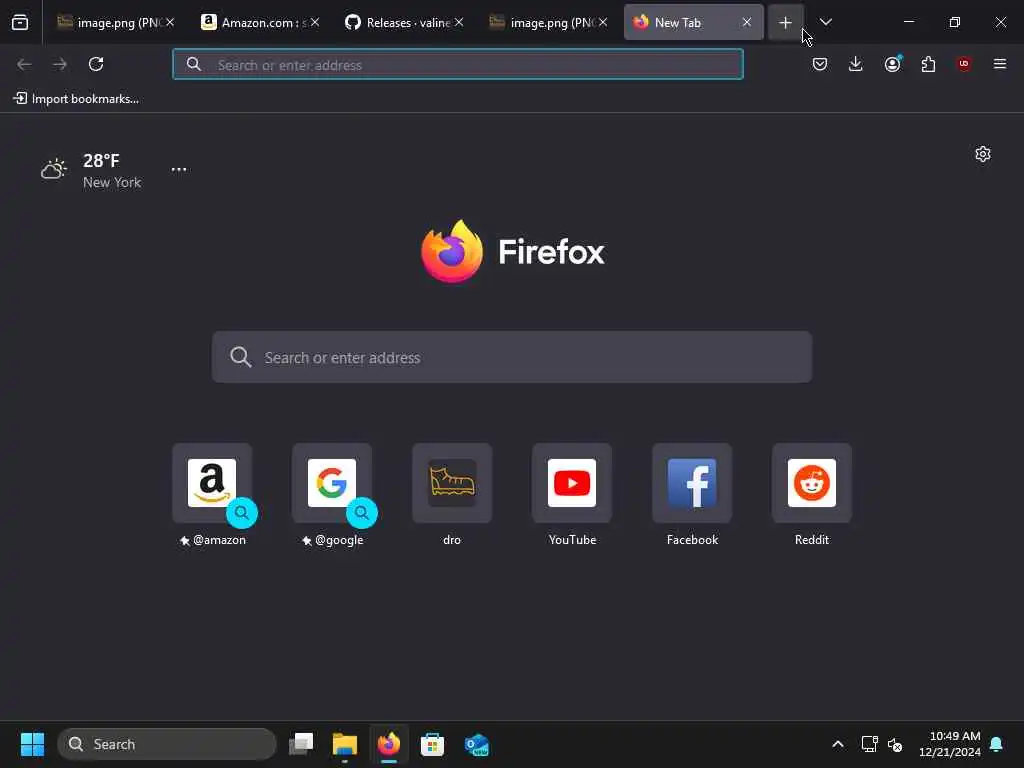Open new tab personalize gear icon
Screen dimensions: 1024x768
click(x=983, y=154)
